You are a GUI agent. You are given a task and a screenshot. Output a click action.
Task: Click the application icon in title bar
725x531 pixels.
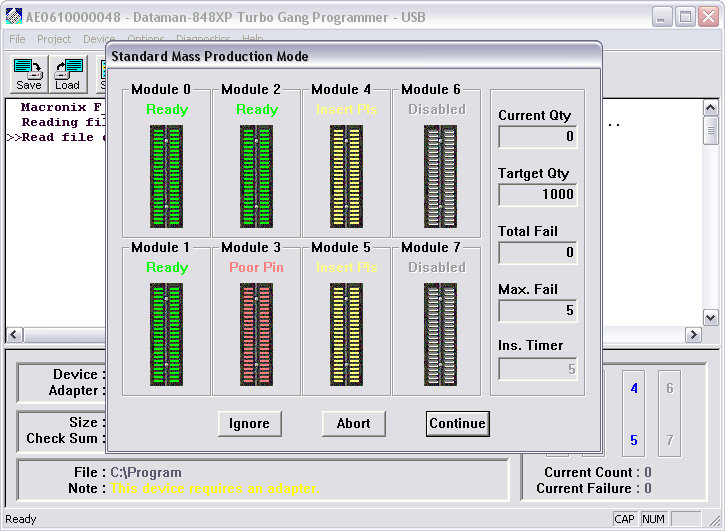click(x=14, y=17)
